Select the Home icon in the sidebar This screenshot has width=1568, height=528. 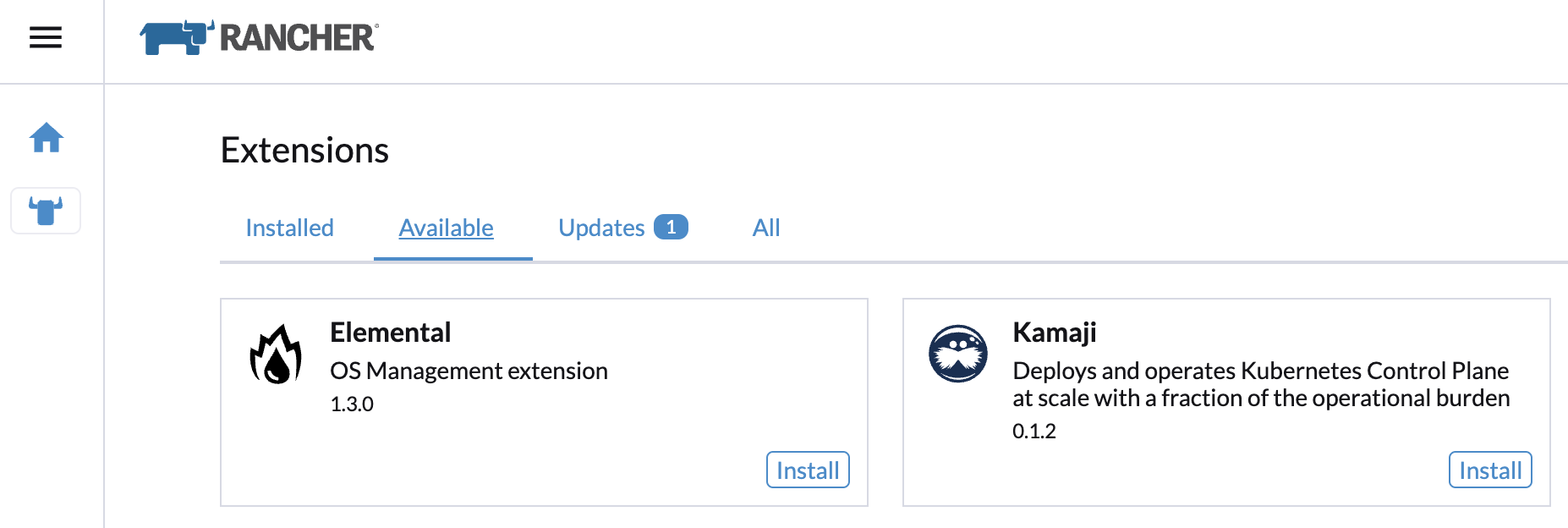click(x=46, y=138)
